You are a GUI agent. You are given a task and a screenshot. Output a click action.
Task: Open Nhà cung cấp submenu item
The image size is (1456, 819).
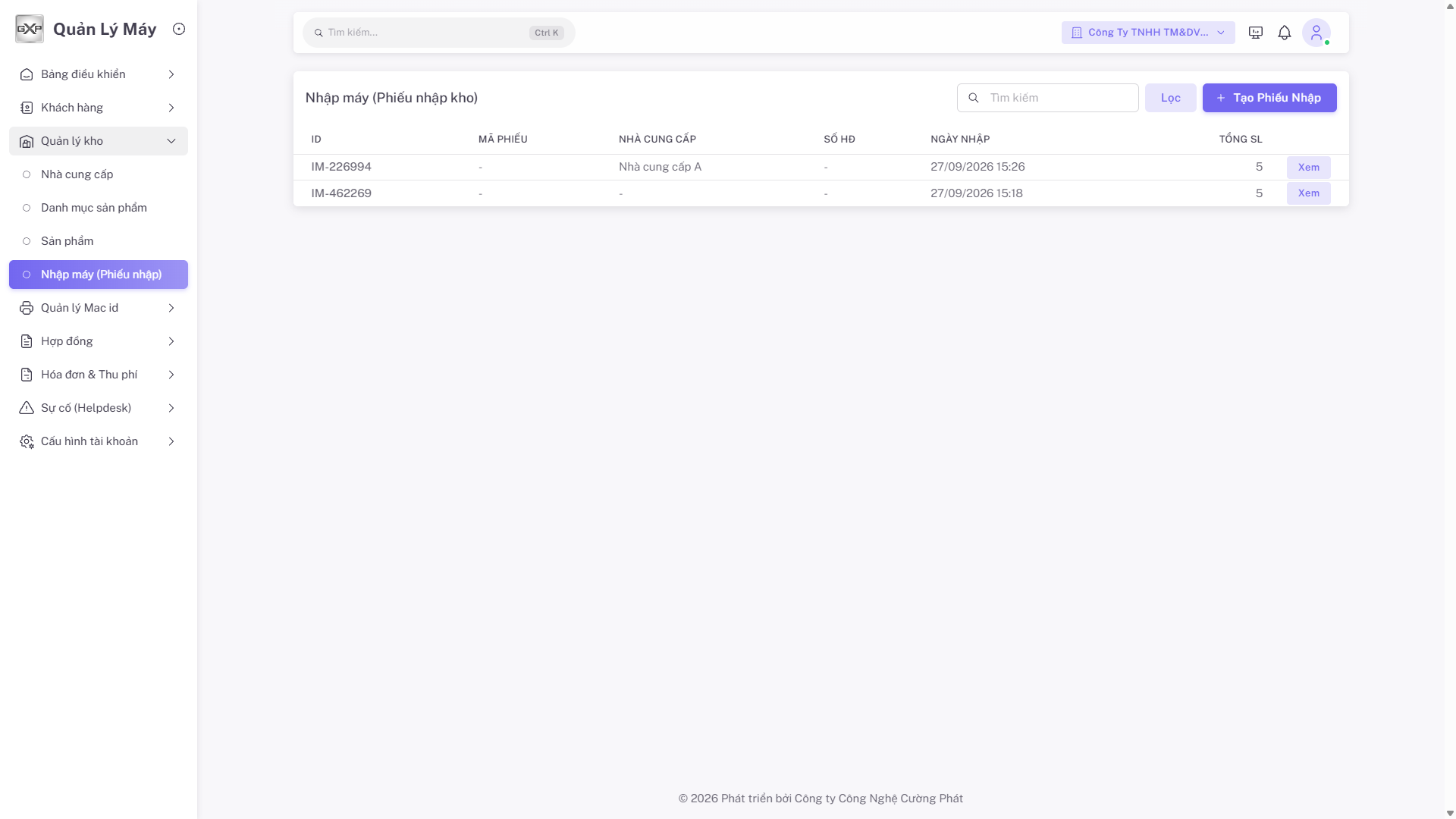[99, 174]
